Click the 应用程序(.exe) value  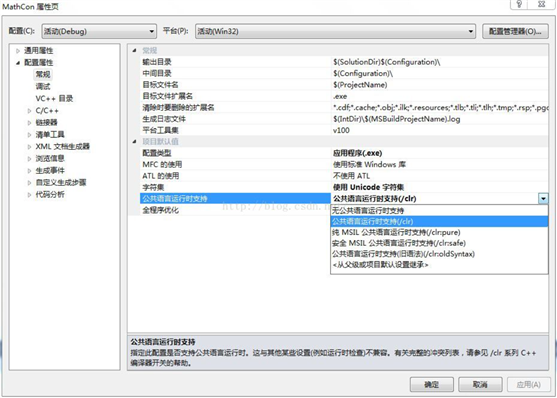tap(439, 153)
